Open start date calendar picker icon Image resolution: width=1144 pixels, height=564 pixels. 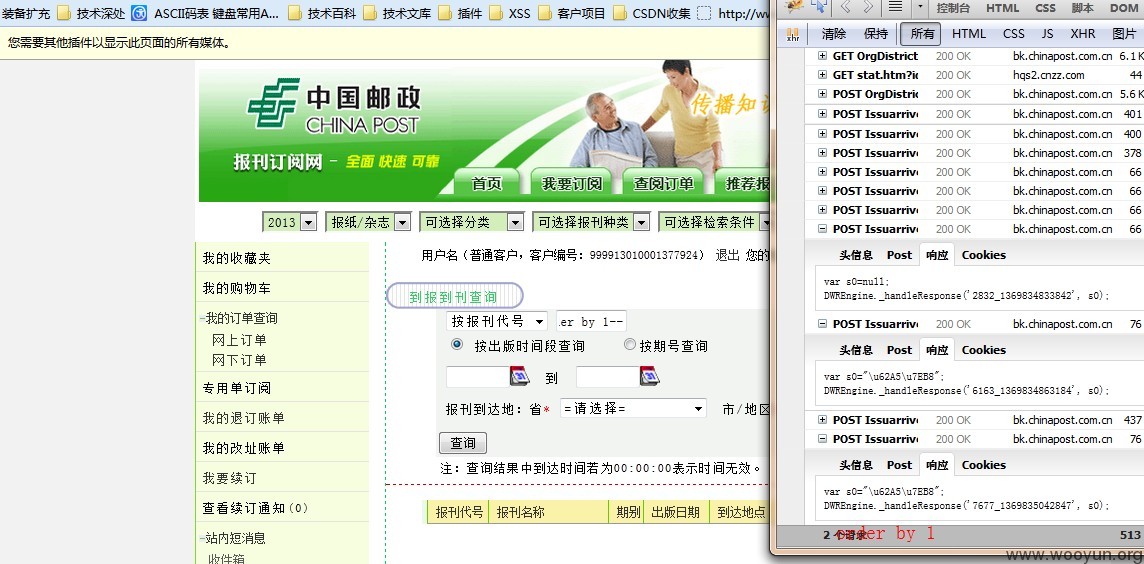pos(519,376)
